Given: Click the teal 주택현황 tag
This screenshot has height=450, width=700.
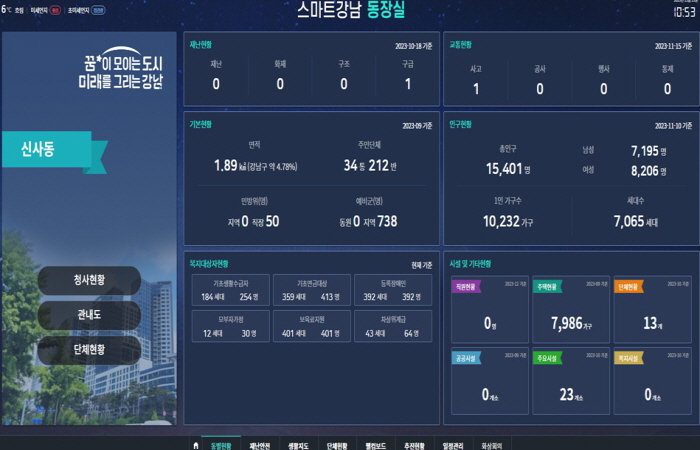Looking at the screenshot, I should (549, 286).
